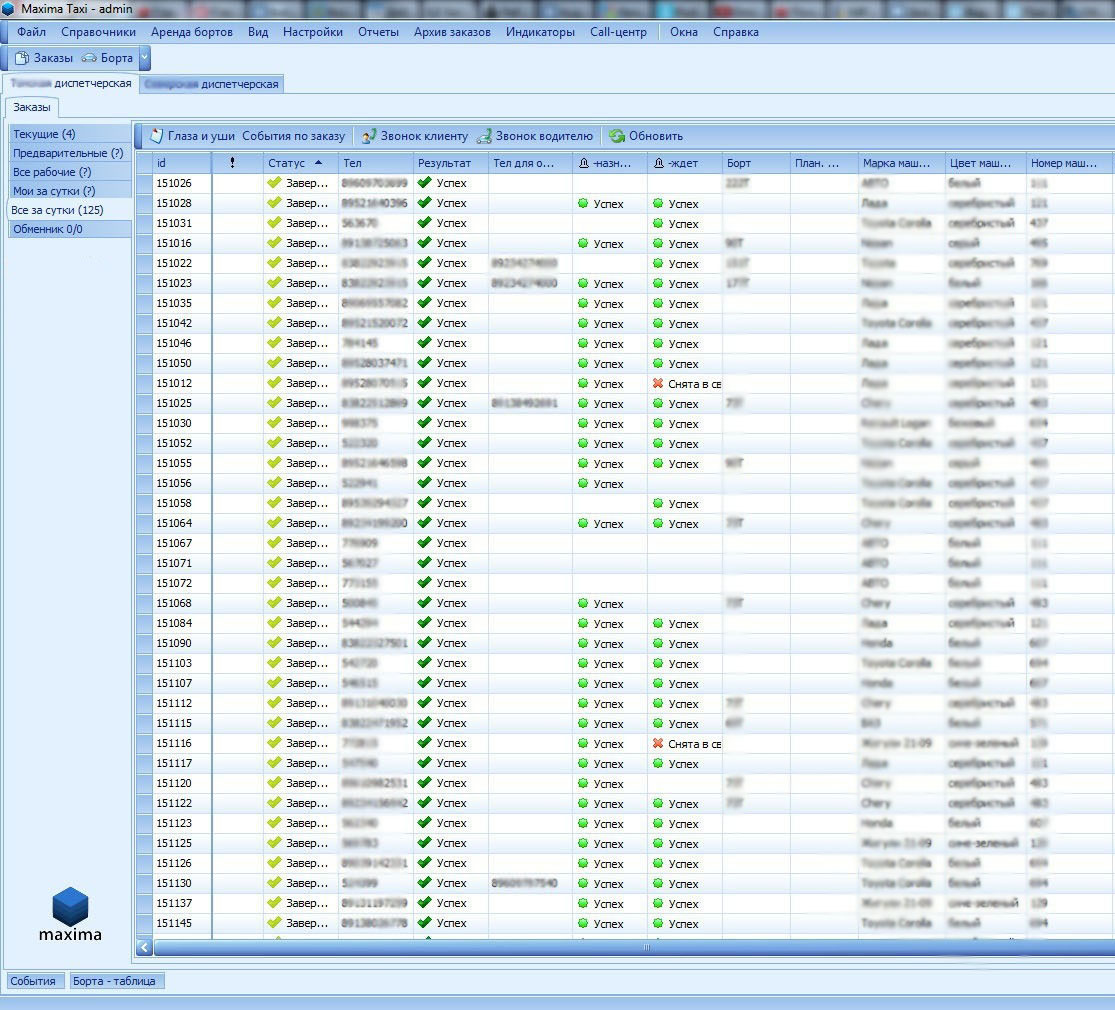This screenshot has height=1010, width=1115.
Task: Sort by the Марка маш column header
Action: (x=901, y=163)
